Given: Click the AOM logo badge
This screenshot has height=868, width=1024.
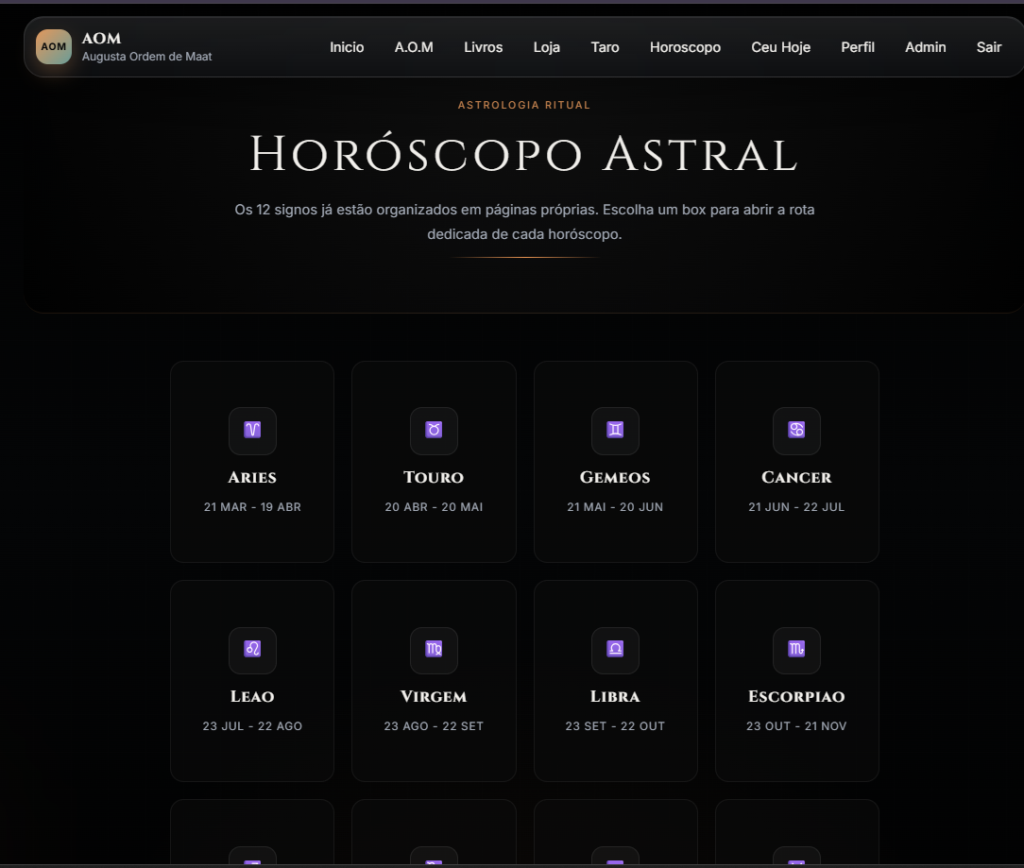Looking at the screenshot, I should pos(54,47).
